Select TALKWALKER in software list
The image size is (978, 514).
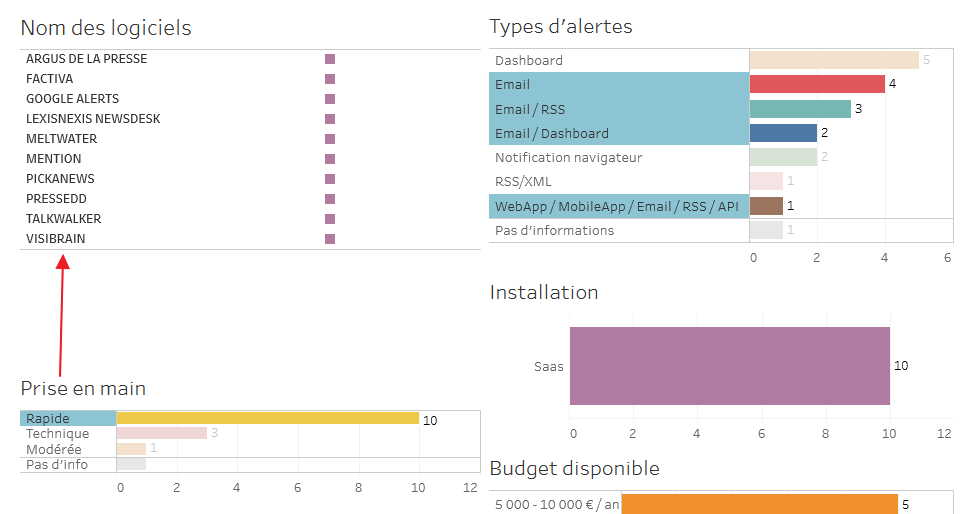[x=63, y=218]
